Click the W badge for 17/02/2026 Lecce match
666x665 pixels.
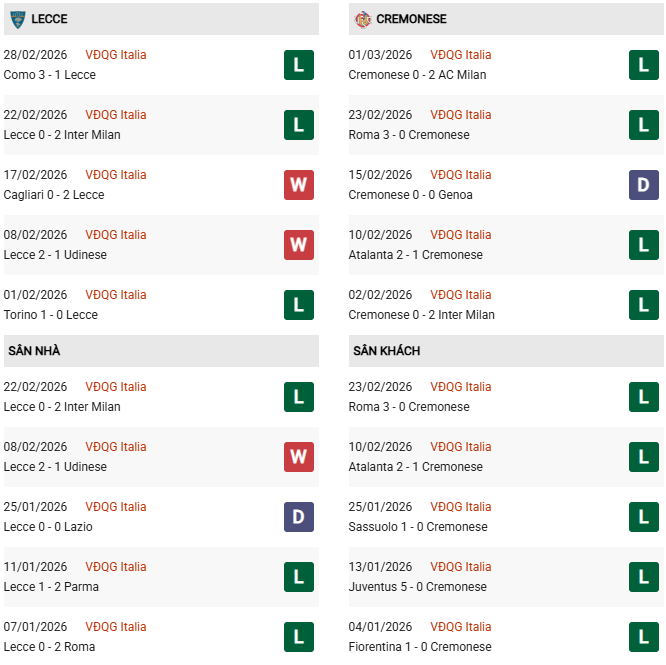298,185
